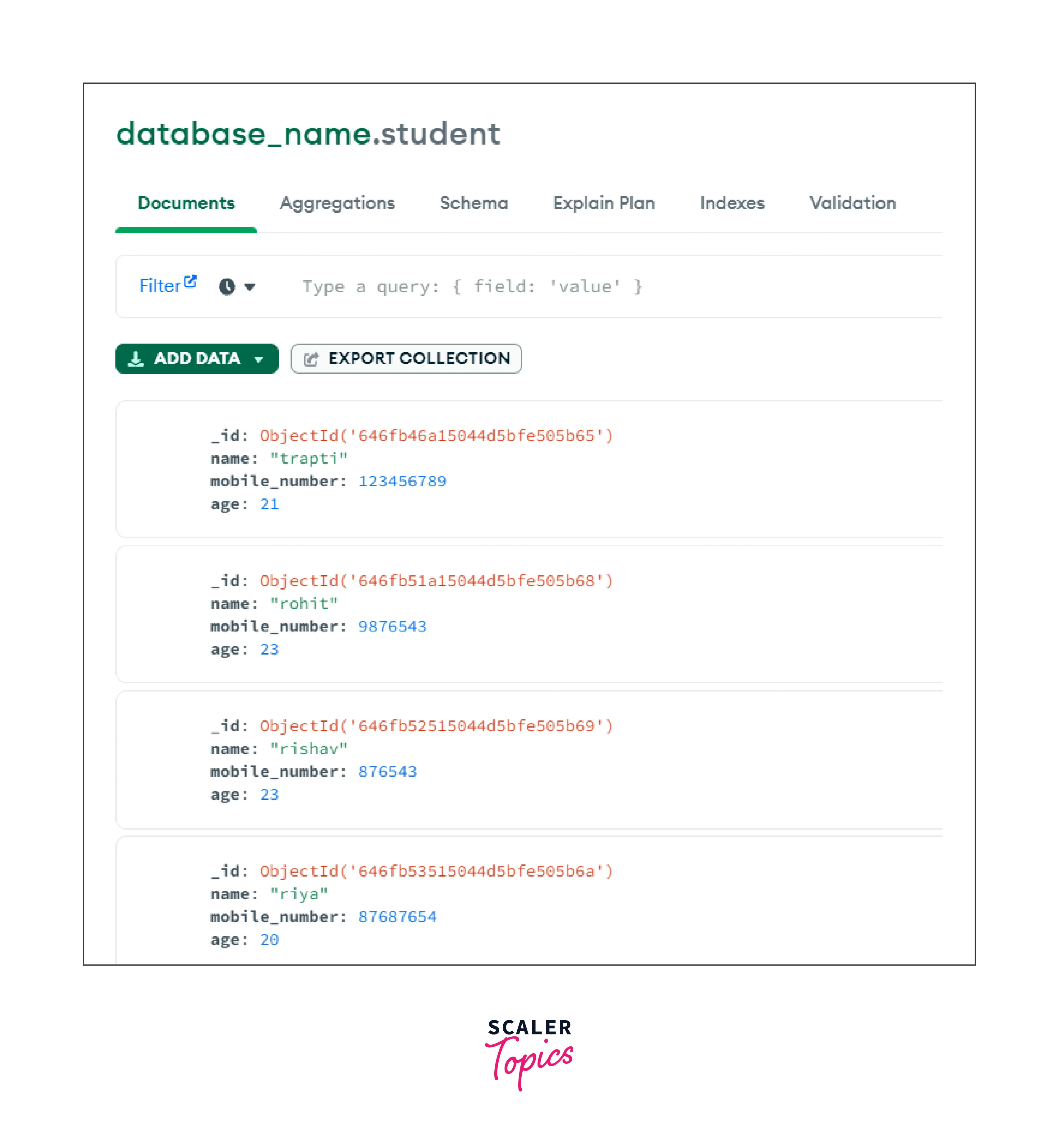Switch to the Documents tab
This screenshot has width=1058, height=1148.
point(186,203)
